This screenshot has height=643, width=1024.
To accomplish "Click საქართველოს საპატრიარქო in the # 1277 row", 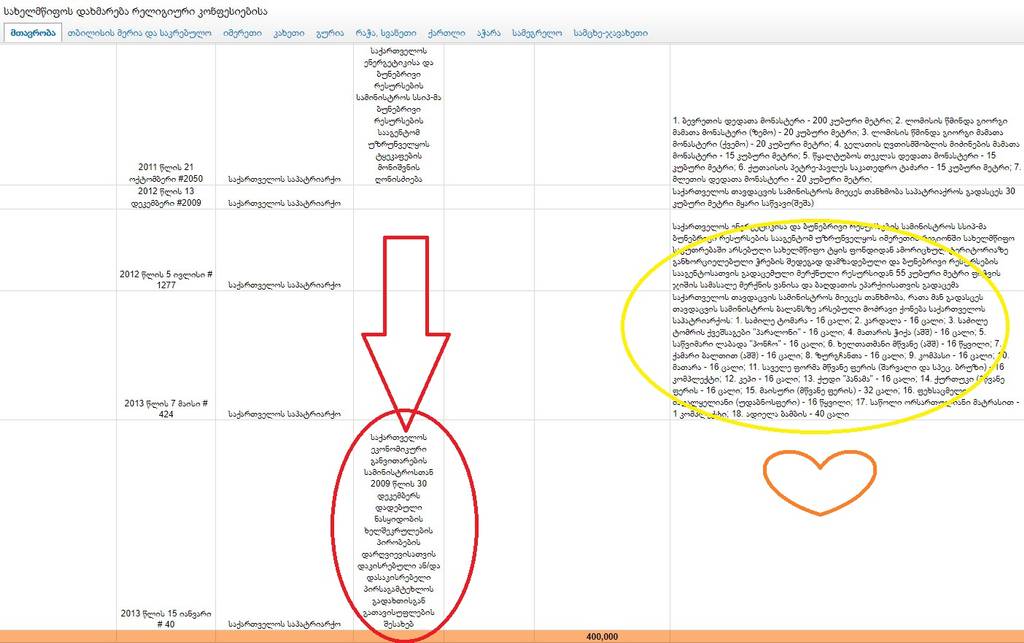I will pyautogui.click(x=285, y=285).
